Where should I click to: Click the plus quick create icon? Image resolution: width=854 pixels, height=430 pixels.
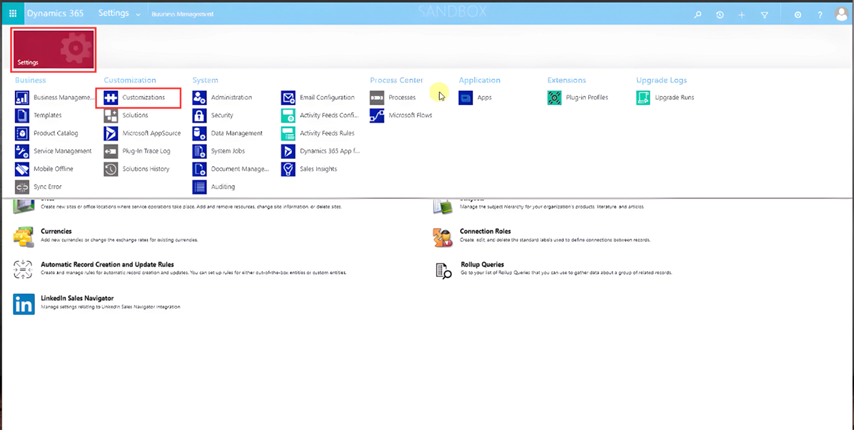point(742,15)
